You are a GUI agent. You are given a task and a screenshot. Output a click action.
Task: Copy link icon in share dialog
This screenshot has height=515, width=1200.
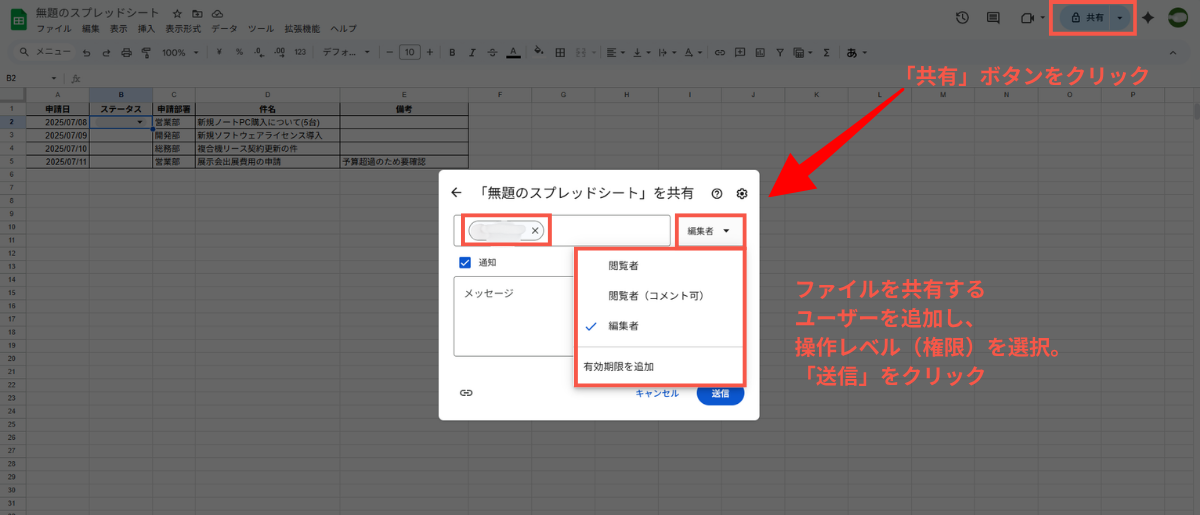pyautogui.click(x=466, y=393)
